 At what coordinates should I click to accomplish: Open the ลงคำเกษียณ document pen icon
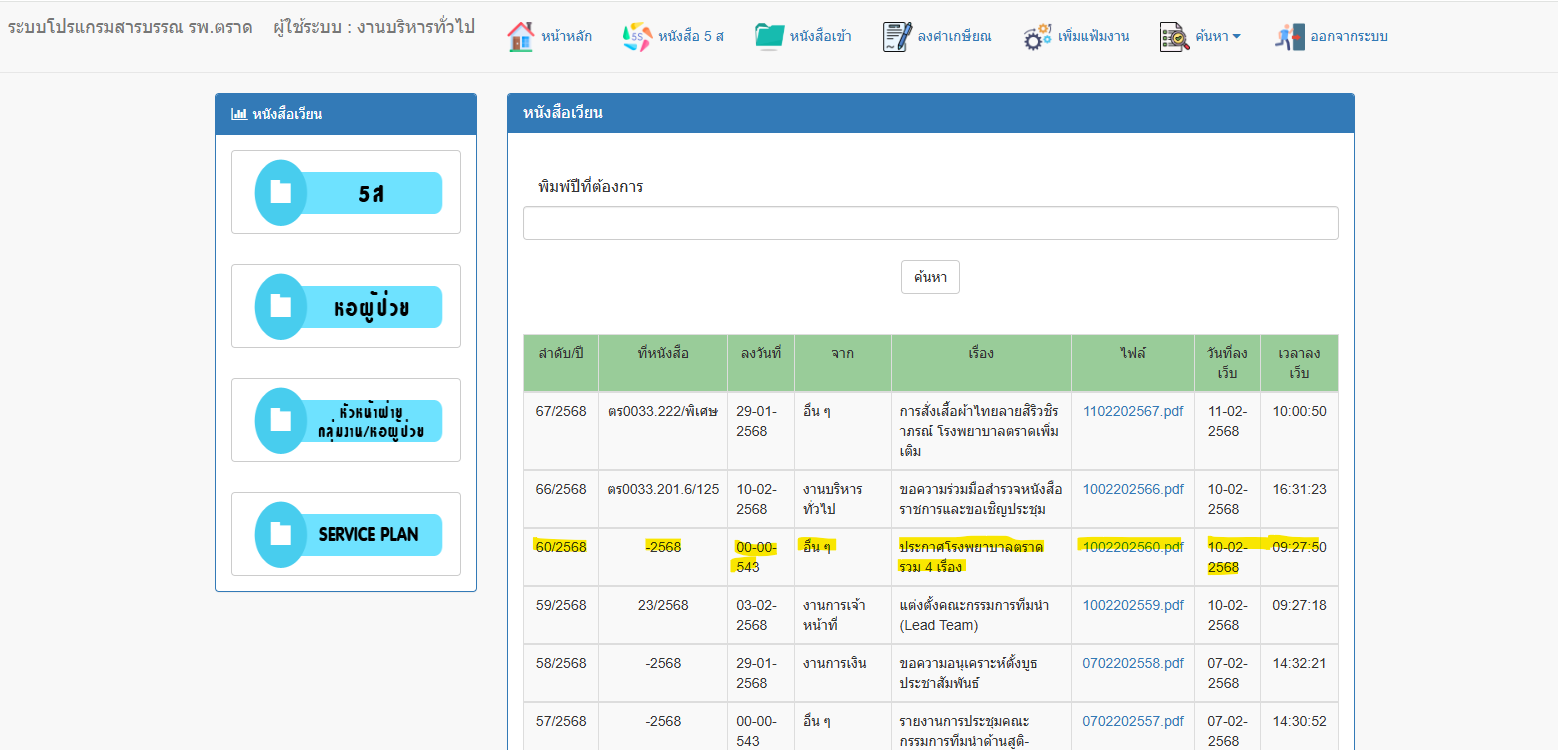point(897,37)
